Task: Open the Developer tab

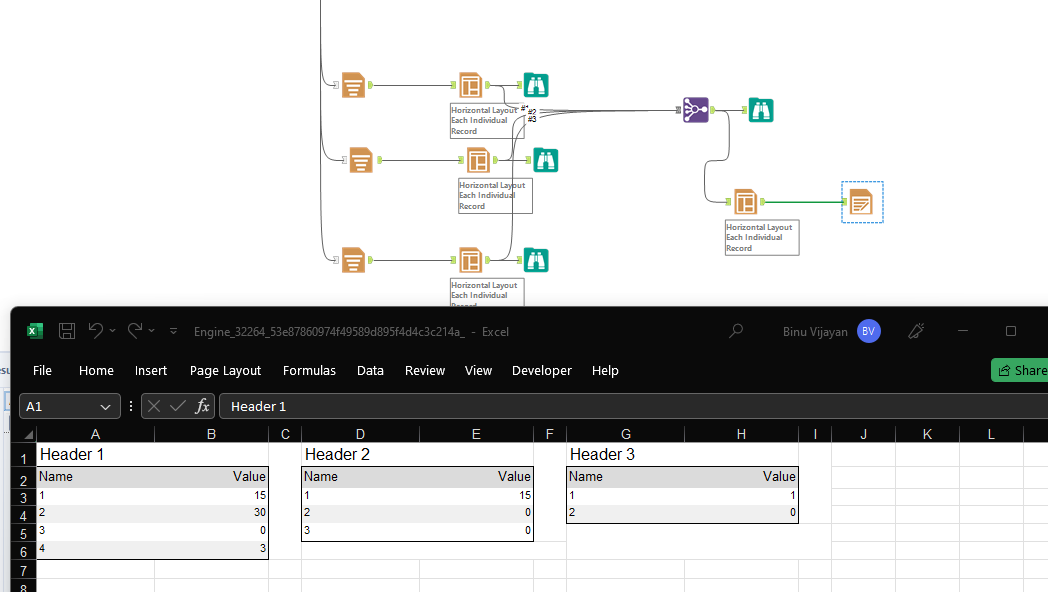Action: pos(541,370)
